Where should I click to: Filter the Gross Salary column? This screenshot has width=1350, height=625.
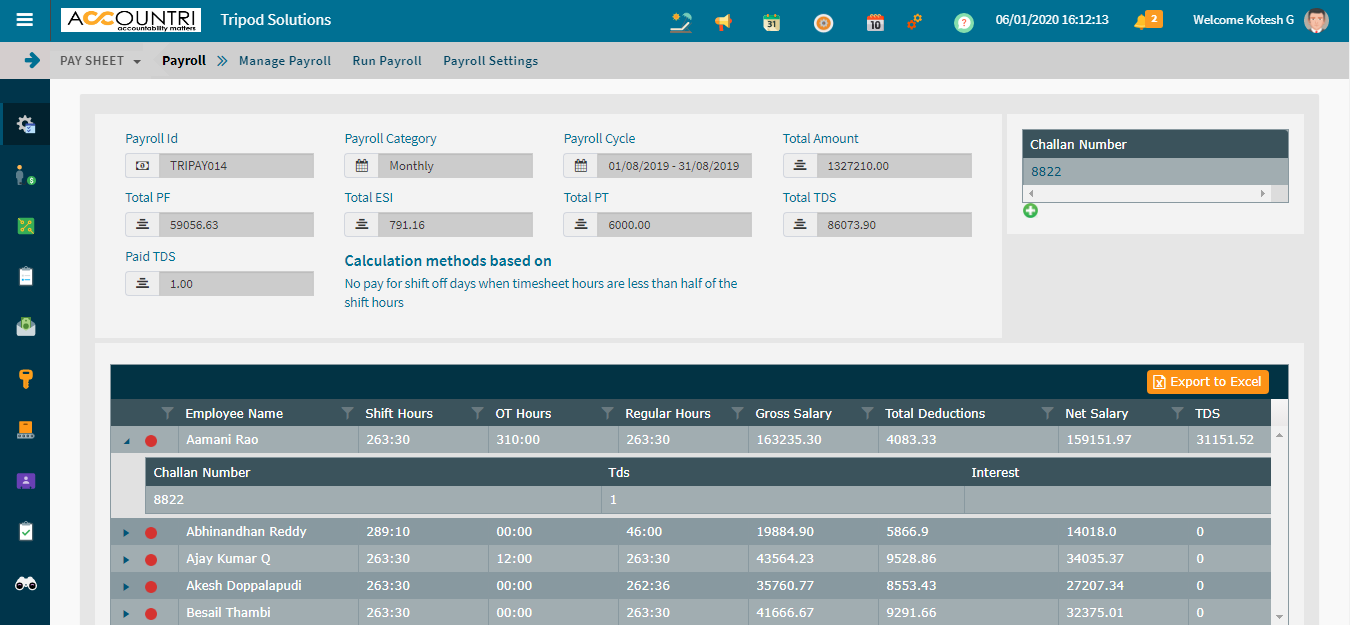pyautogui.click(x=737, y=413)
